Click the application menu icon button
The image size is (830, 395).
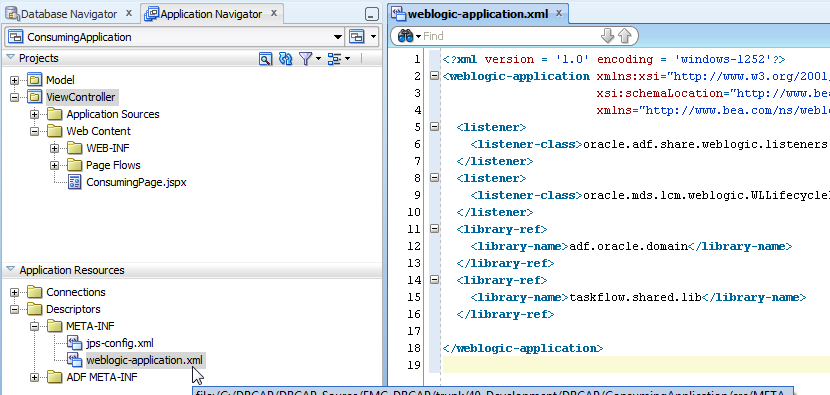click(357, 37)
